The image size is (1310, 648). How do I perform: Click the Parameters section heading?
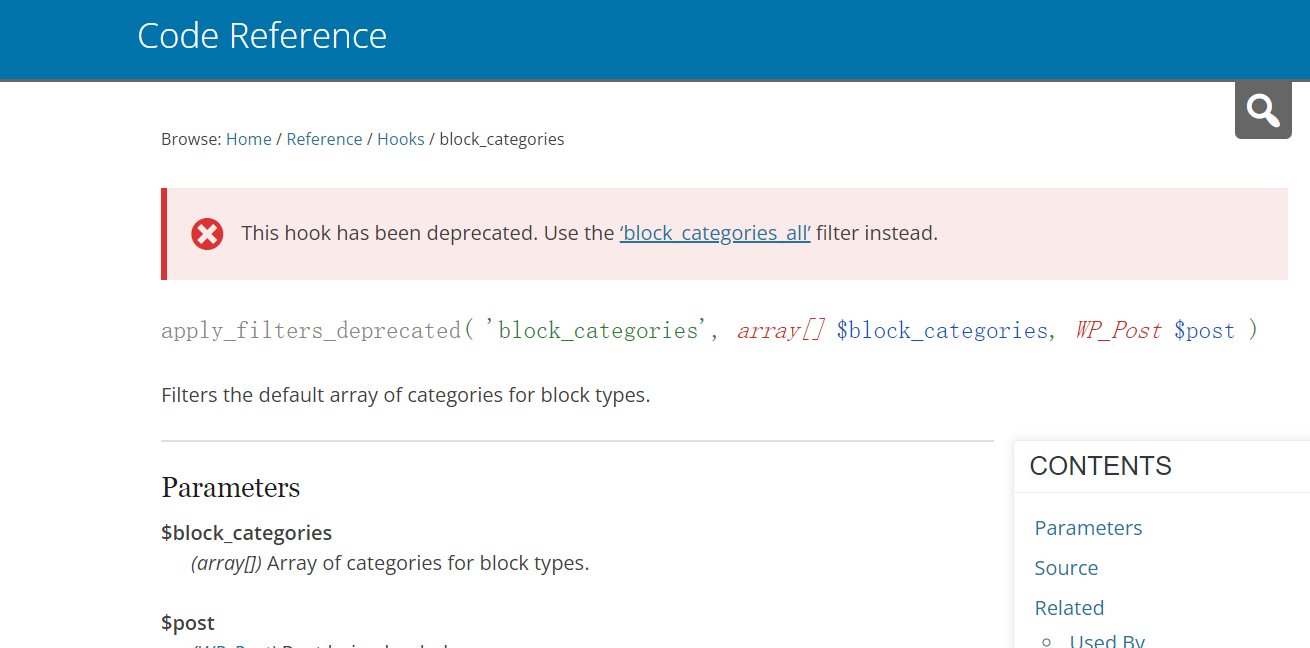click(x=230, y=488)
